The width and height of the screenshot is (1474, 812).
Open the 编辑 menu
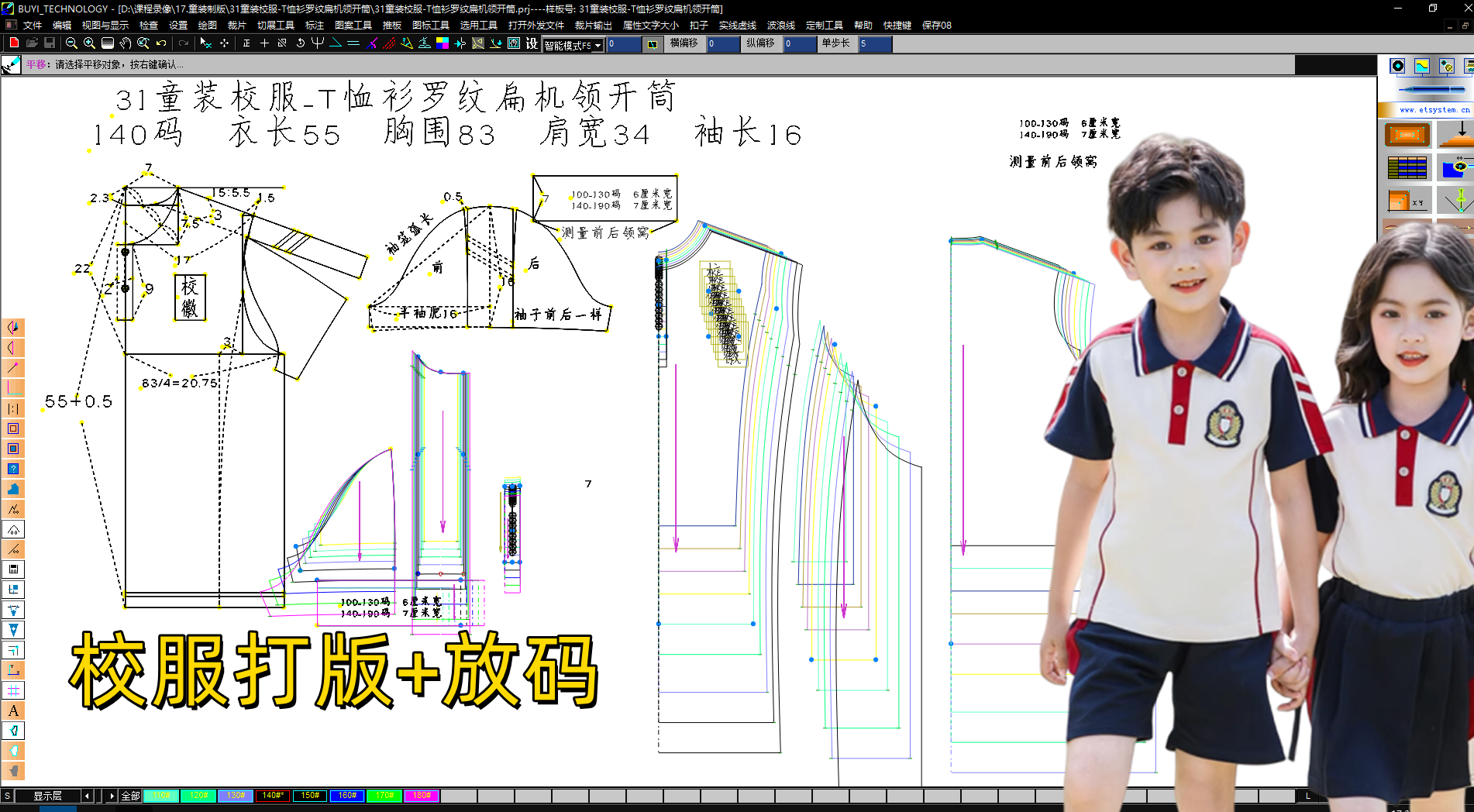coord(62,26)
